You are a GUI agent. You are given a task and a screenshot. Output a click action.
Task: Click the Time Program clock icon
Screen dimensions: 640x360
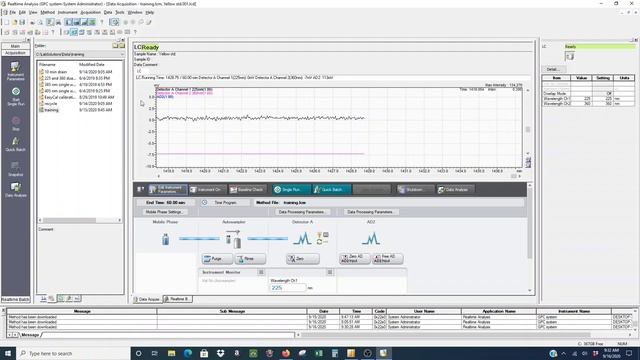pos(204,202)
